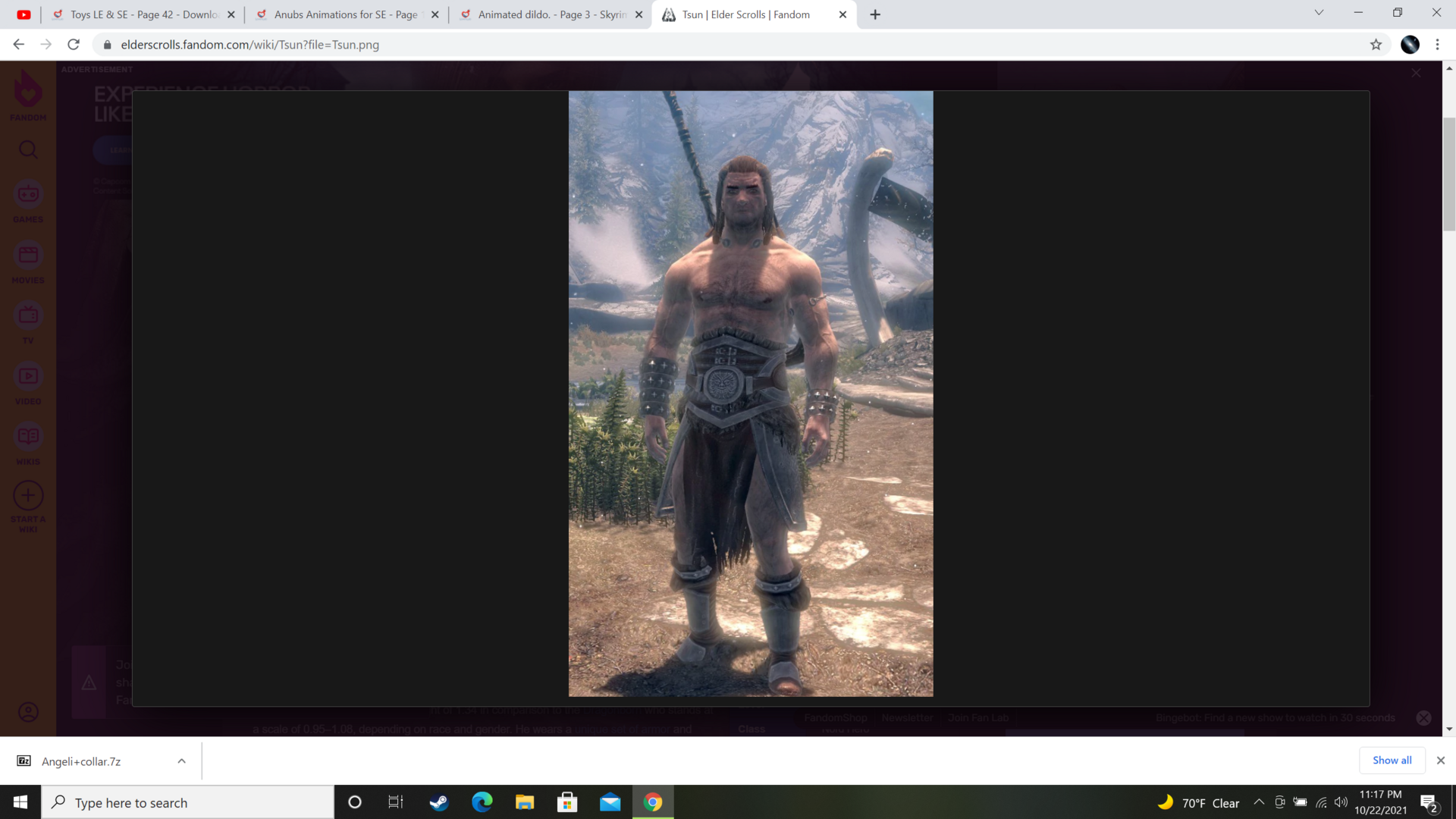Click scrollbar down arrow
The height and width of the screenshot is (819, 1456).
(x=1449, y=730)
